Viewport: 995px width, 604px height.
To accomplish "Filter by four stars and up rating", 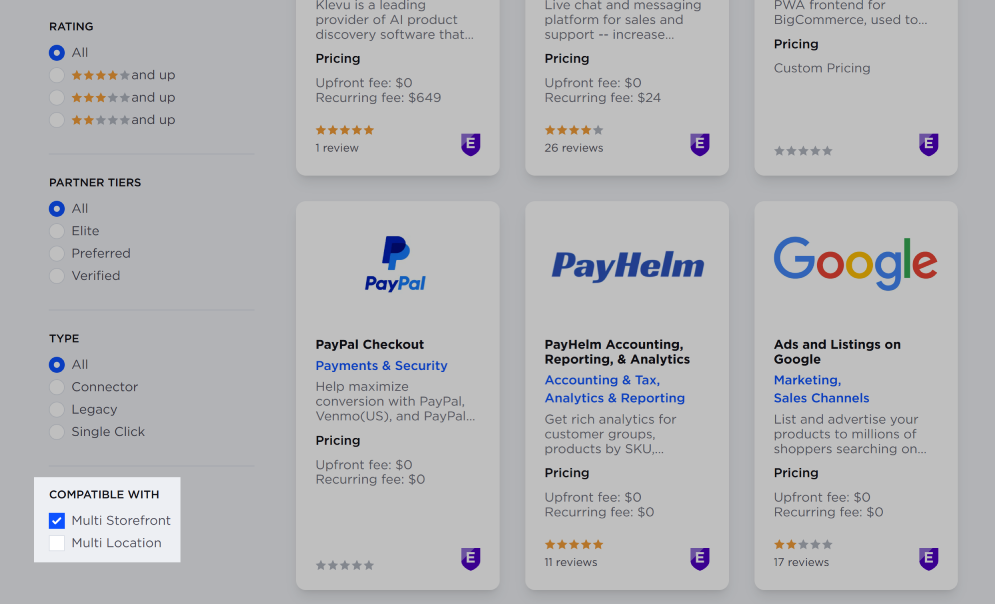I will 57,75.
